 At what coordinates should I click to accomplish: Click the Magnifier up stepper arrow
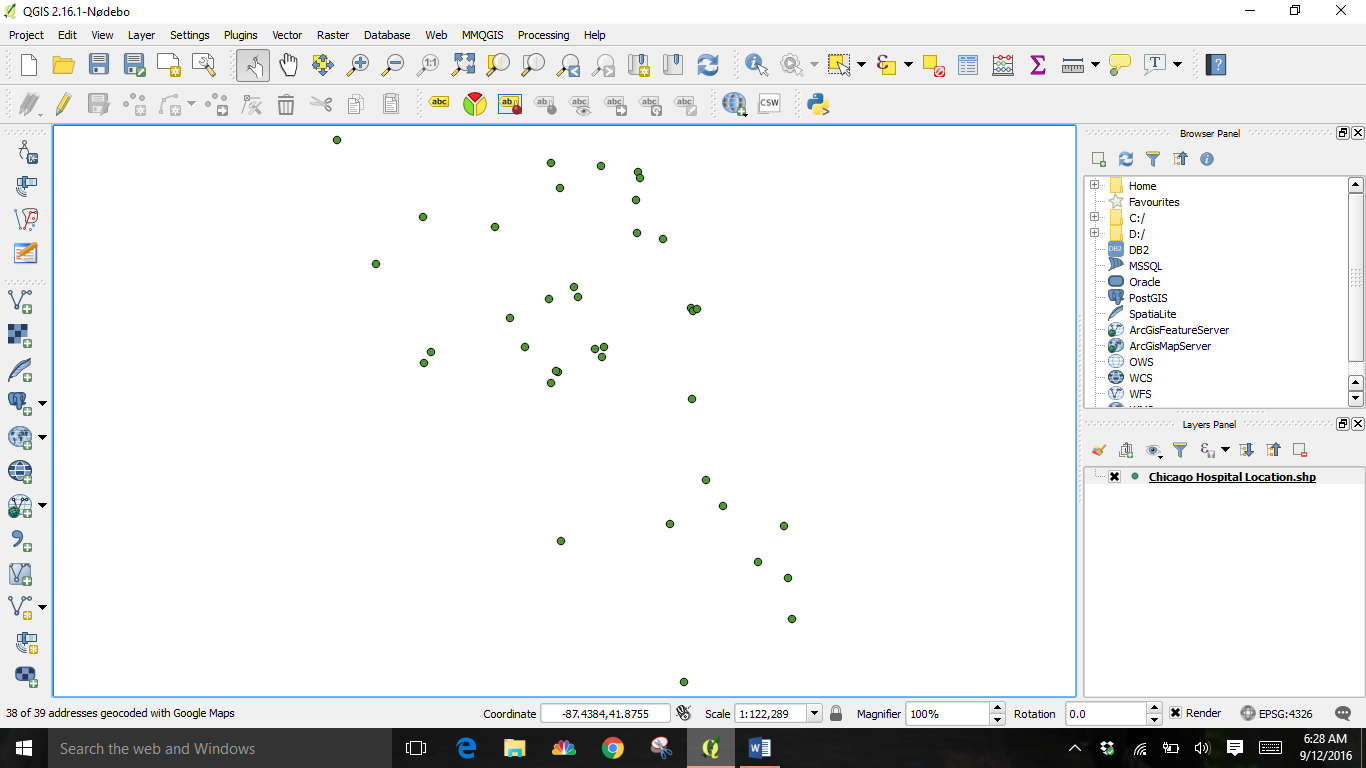[996, 707]
